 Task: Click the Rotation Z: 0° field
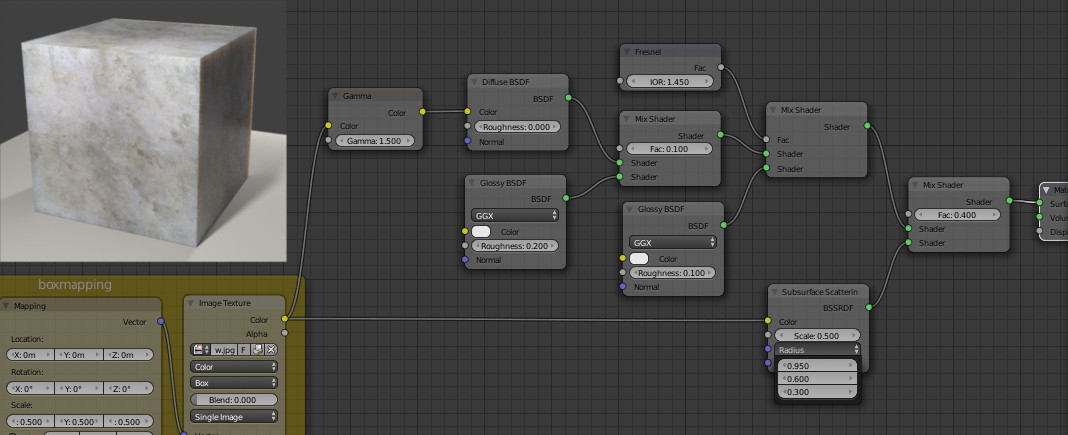(129, 388)
